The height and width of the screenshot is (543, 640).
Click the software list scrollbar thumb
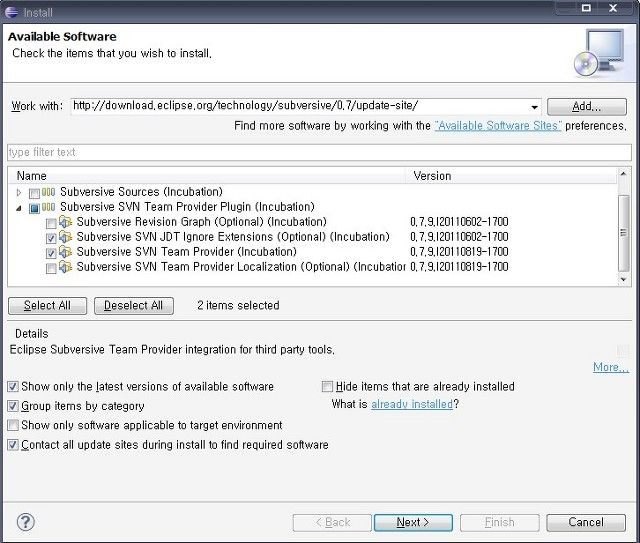click(623, 233)
